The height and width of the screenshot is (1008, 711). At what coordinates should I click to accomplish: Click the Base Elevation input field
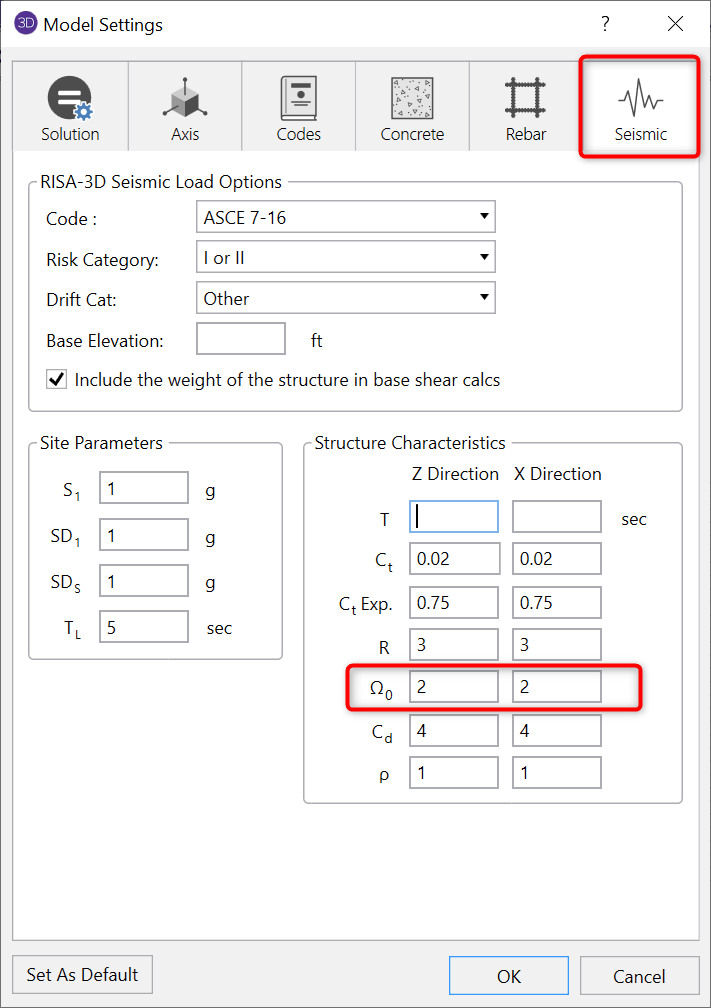[x=241, y=340]
